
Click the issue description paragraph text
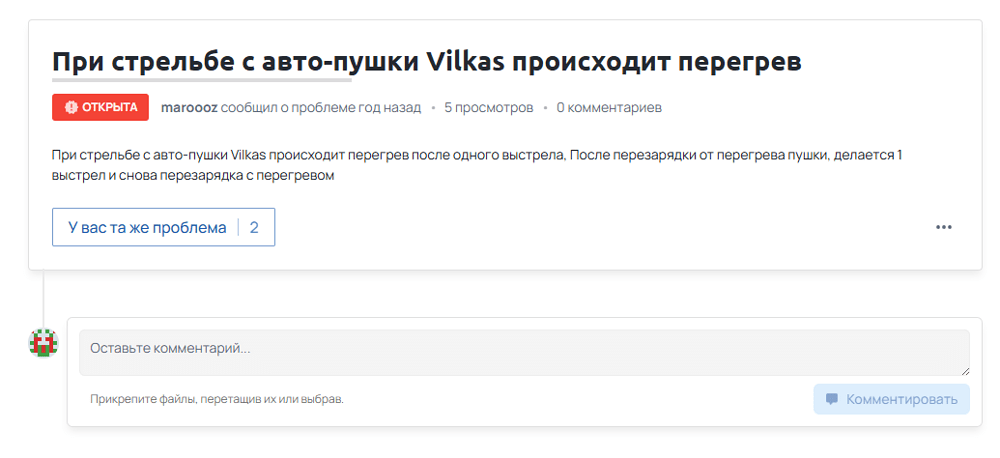point(476,166)
